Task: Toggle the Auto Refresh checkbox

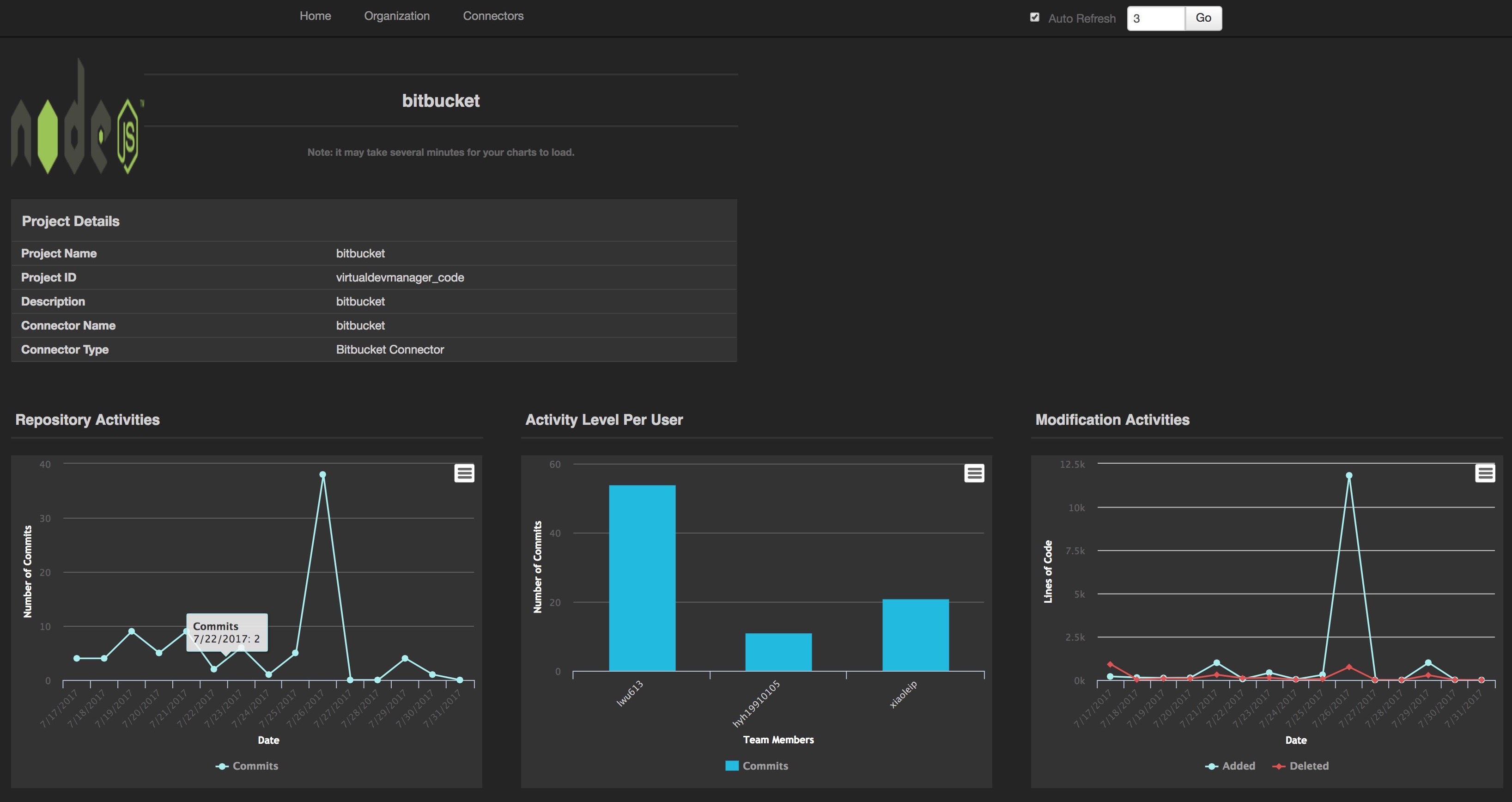Action: pyautogui.click(x=1035, y=18)
